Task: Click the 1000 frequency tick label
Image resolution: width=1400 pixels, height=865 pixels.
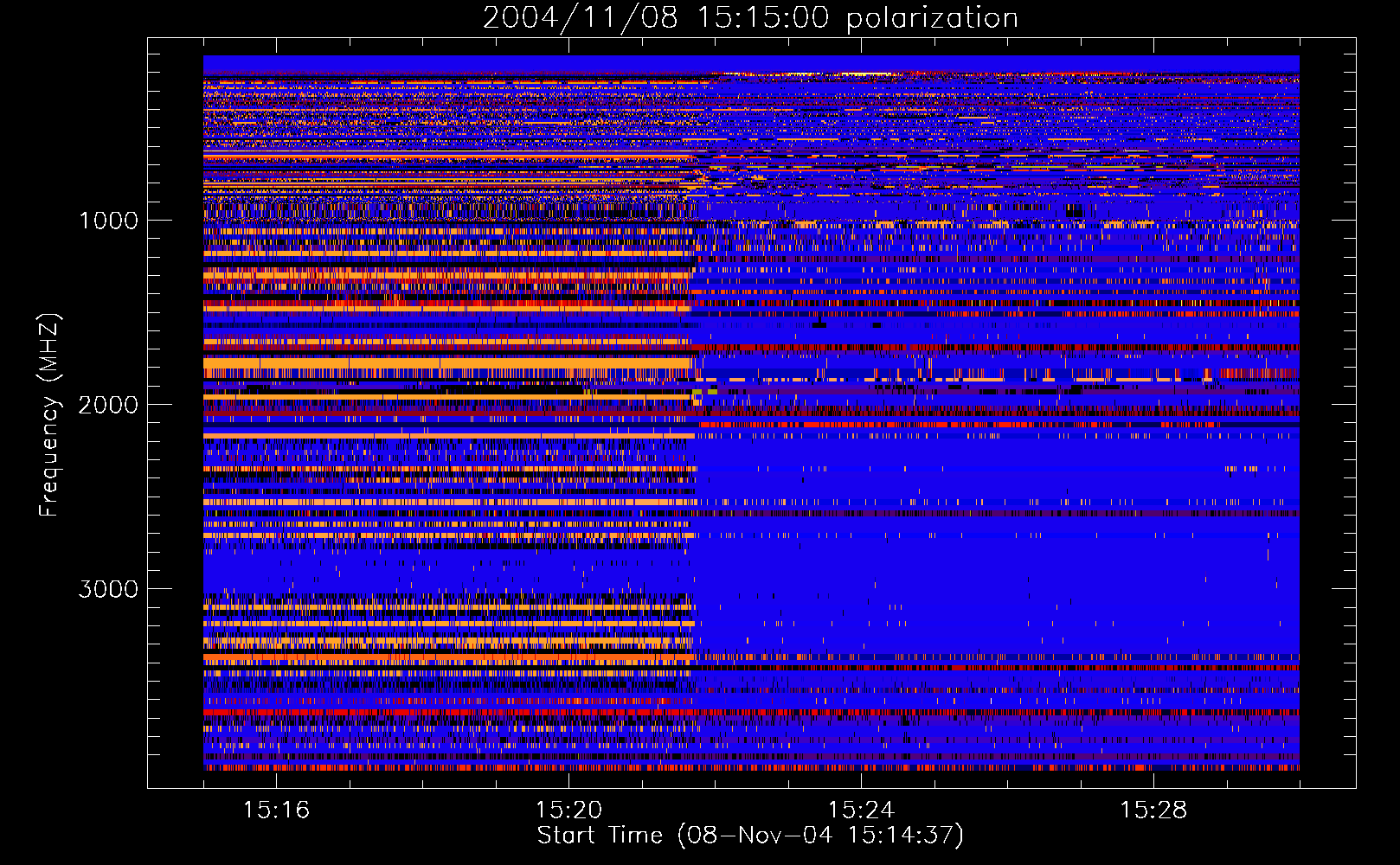Action: tap(108, 221)
